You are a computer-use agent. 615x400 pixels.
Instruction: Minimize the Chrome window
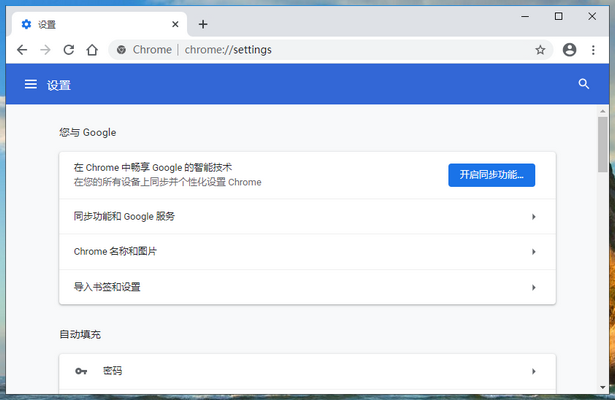click(525, 16)
